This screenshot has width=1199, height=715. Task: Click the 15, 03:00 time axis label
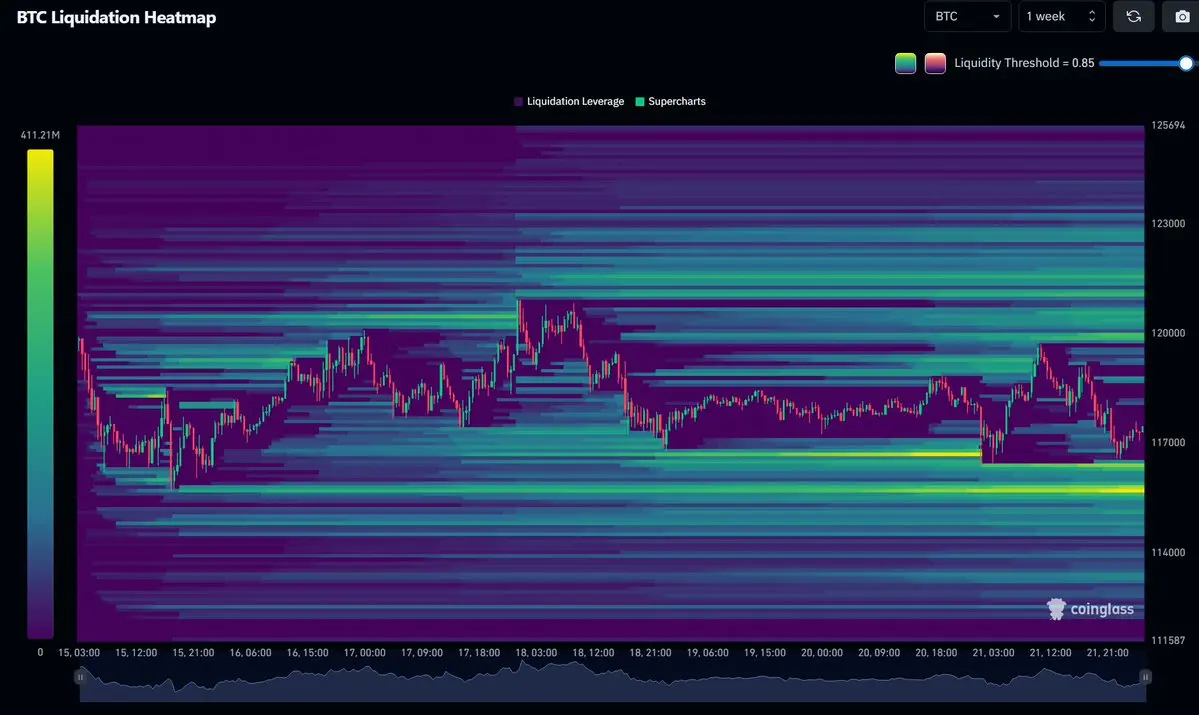tap(79, 652)
